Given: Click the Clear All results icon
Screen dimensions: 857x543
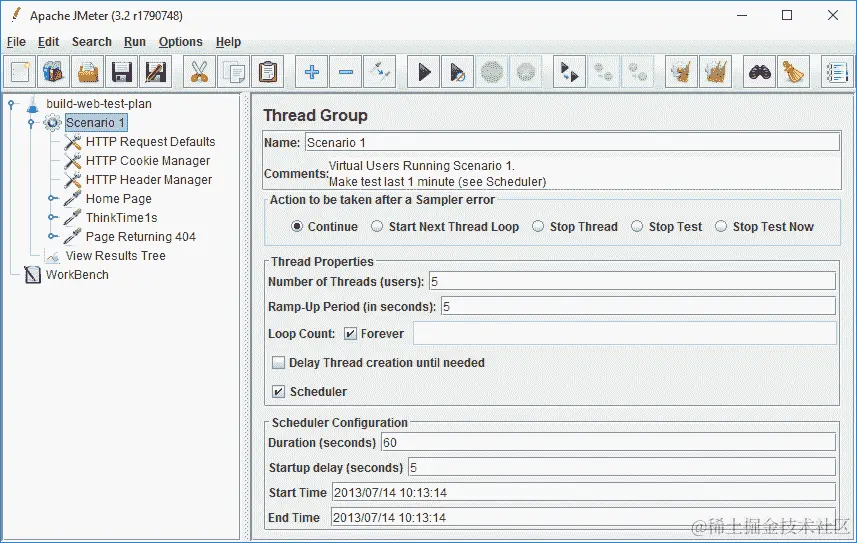Looking at the screenshot, I should (715, 72).
